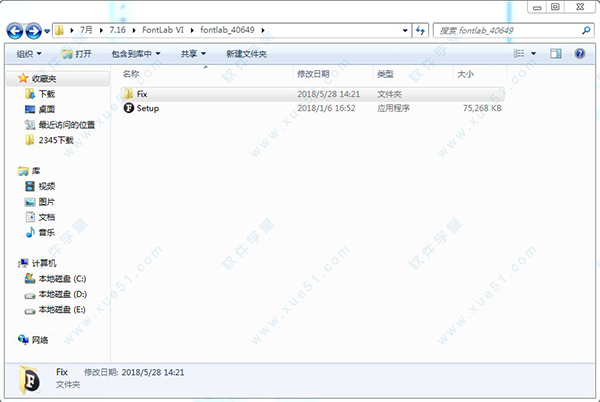Click the 打开 toolbar button
The width and height of the screenshot is (600, 402).
click(77, 54)
